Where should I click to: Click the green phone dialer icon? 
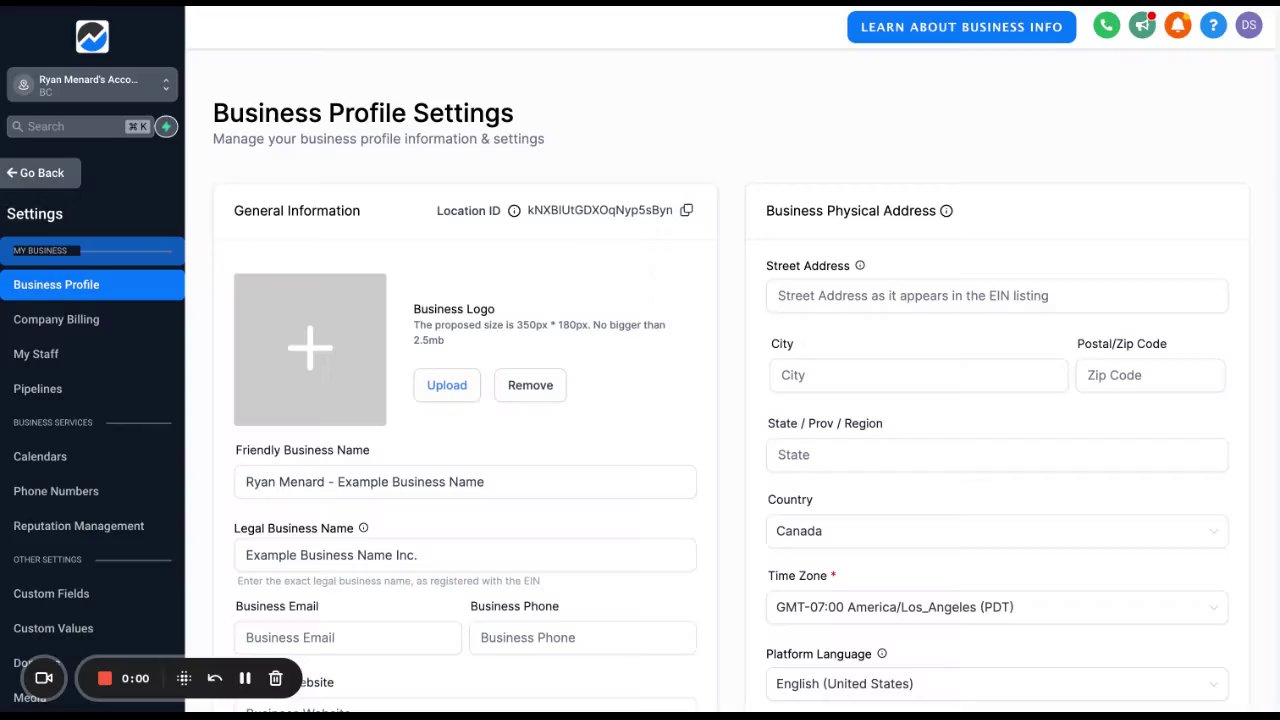(1106, 26)
